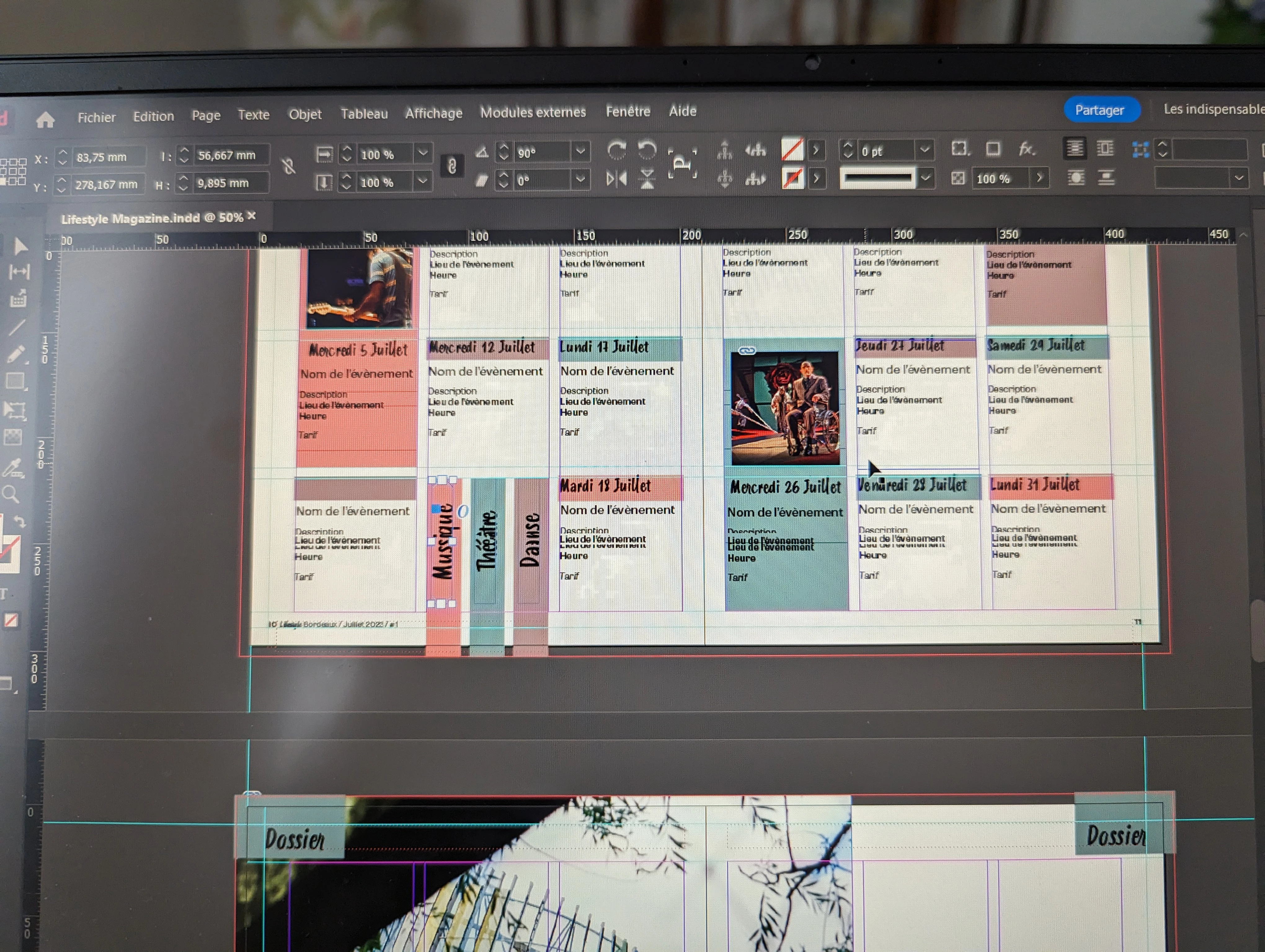Open the Objet menu
The image size is (1265, 952).
[305, 114]
